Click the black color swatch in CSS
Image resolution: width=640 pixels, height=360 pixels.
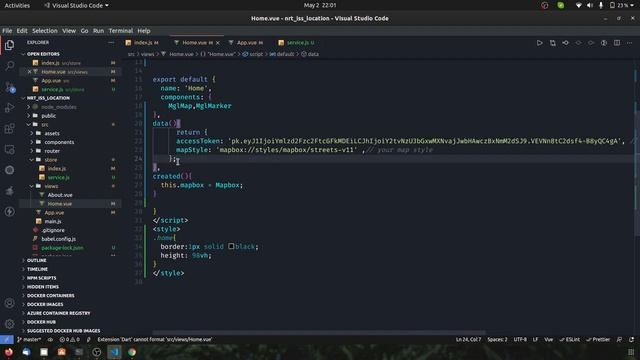[231, 246]
